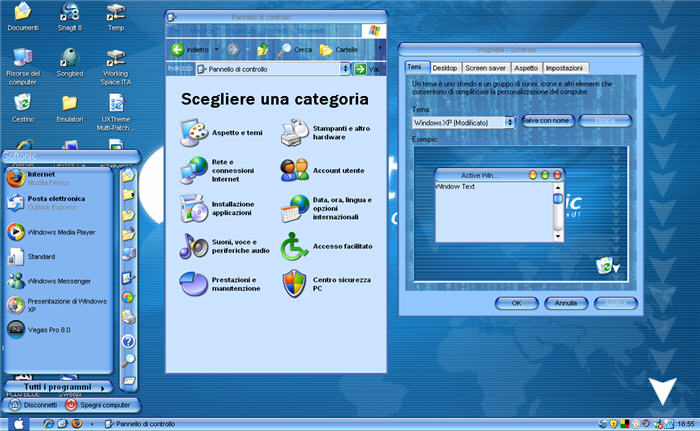The height and width of the screenshot is (431, 700).
Task: Launch Windows Media Player from Start menu
Action: click(x=57, y=232)
